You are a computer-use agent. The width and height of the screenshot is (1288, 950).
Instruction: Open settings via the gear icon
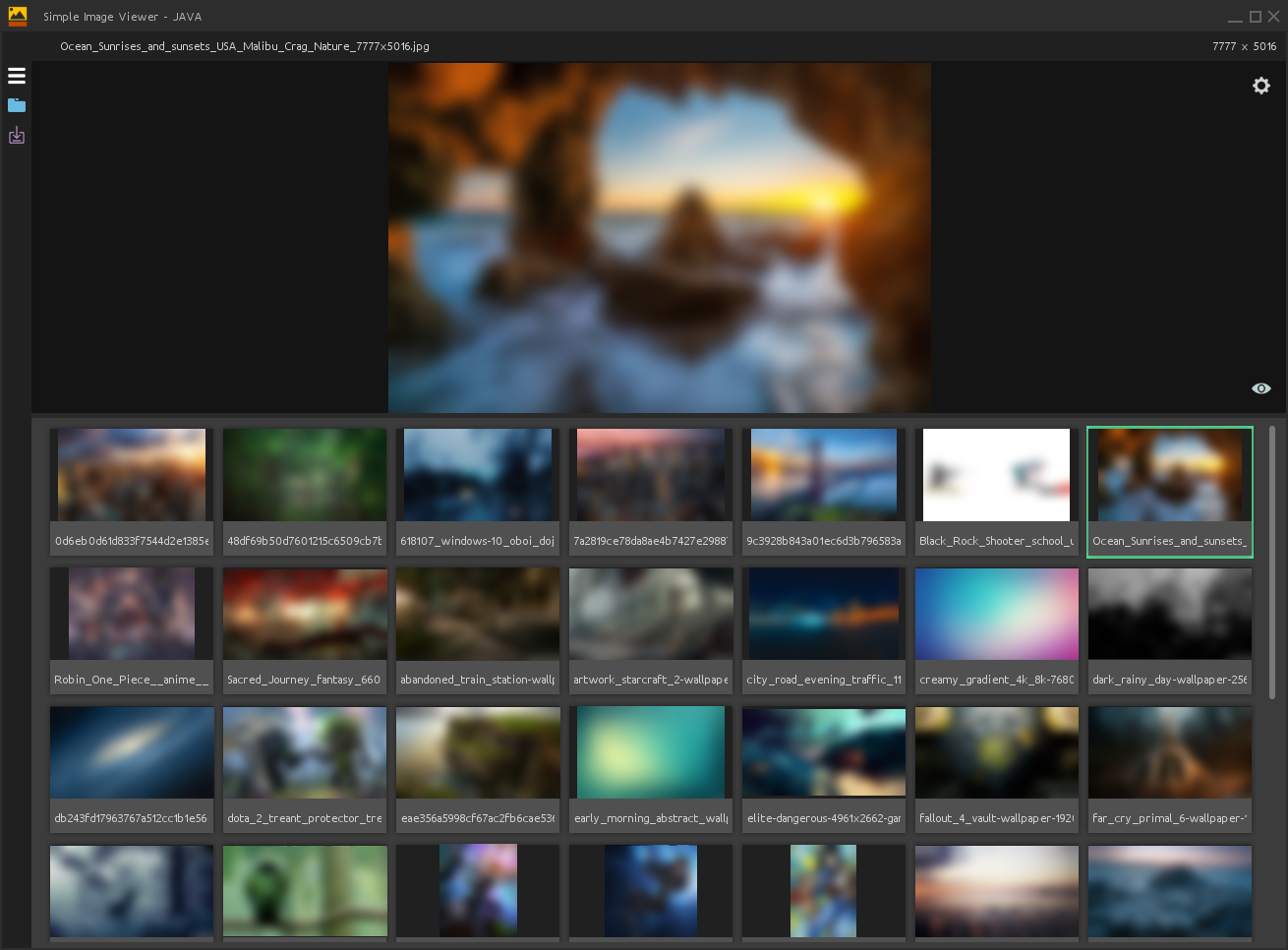tap(1261, 86)
